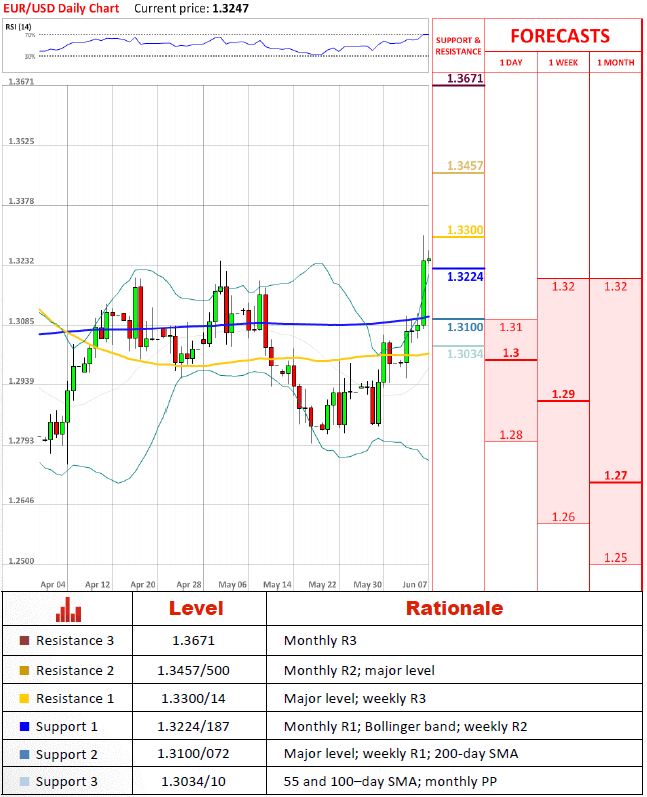Click rationale 'Monthly R1; Bollinger band; weekly R2'
Screen dimensions: 647x797
pyautogui.click(x=406, y=726)
